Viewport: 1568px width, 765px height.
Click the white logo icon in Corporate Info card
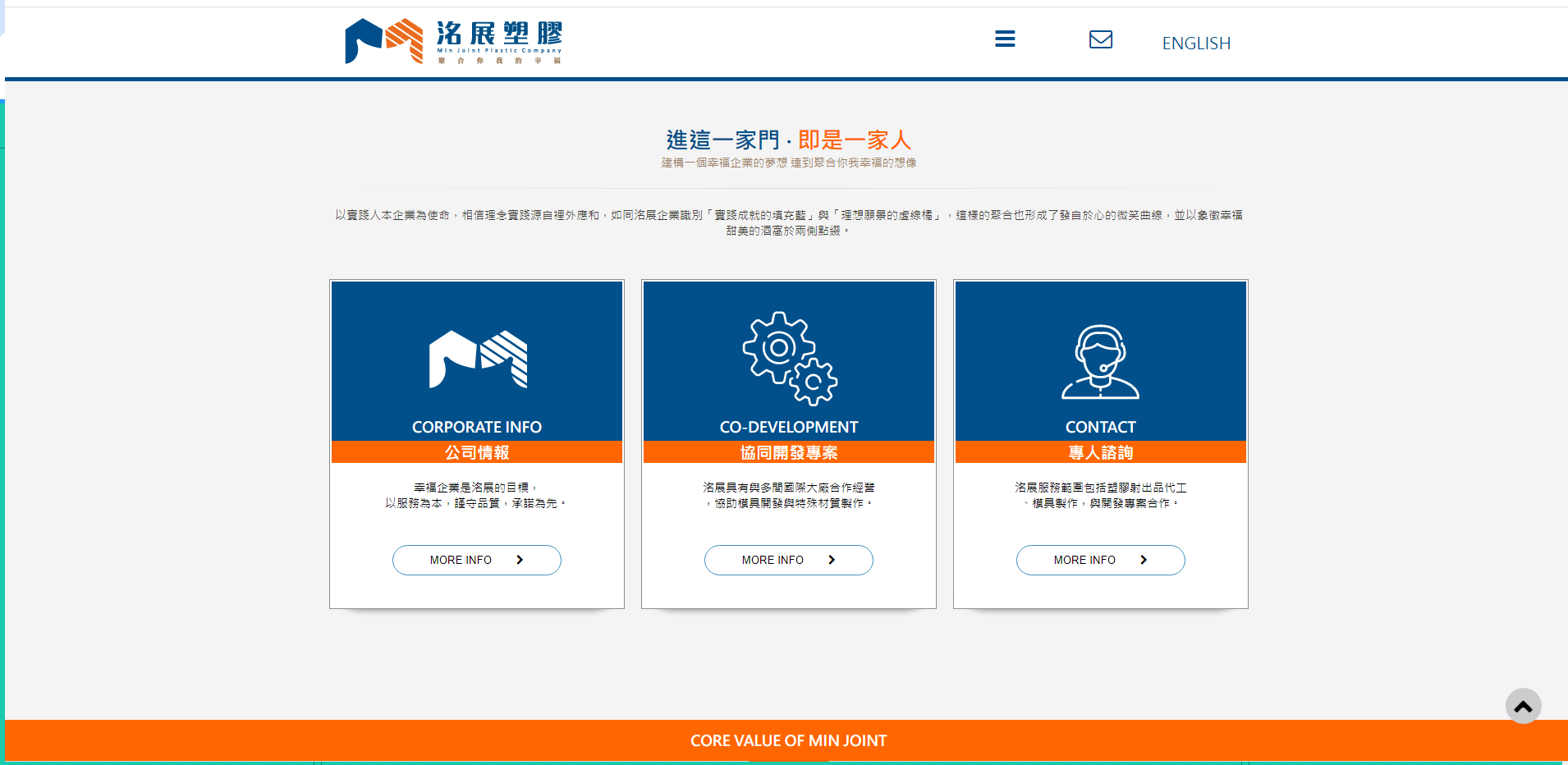tap(478, 359)
